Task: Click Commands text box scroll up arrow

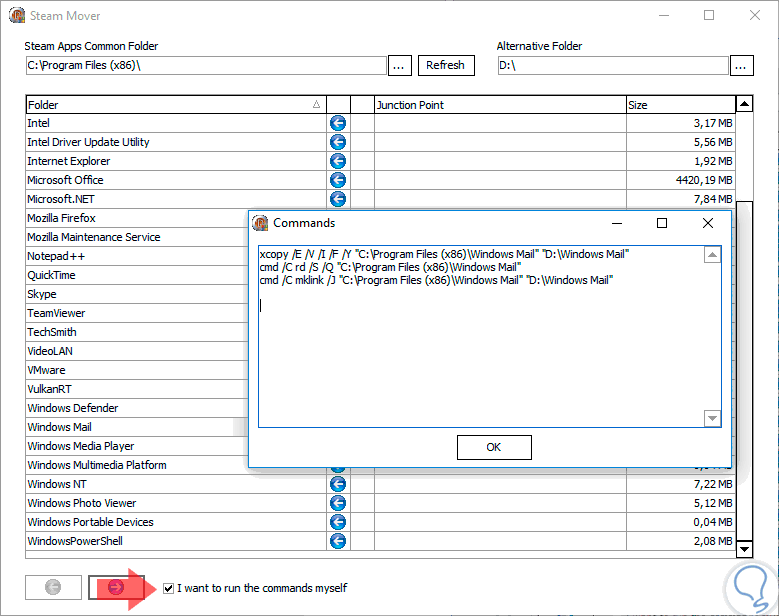Action: tap(712, 255)
